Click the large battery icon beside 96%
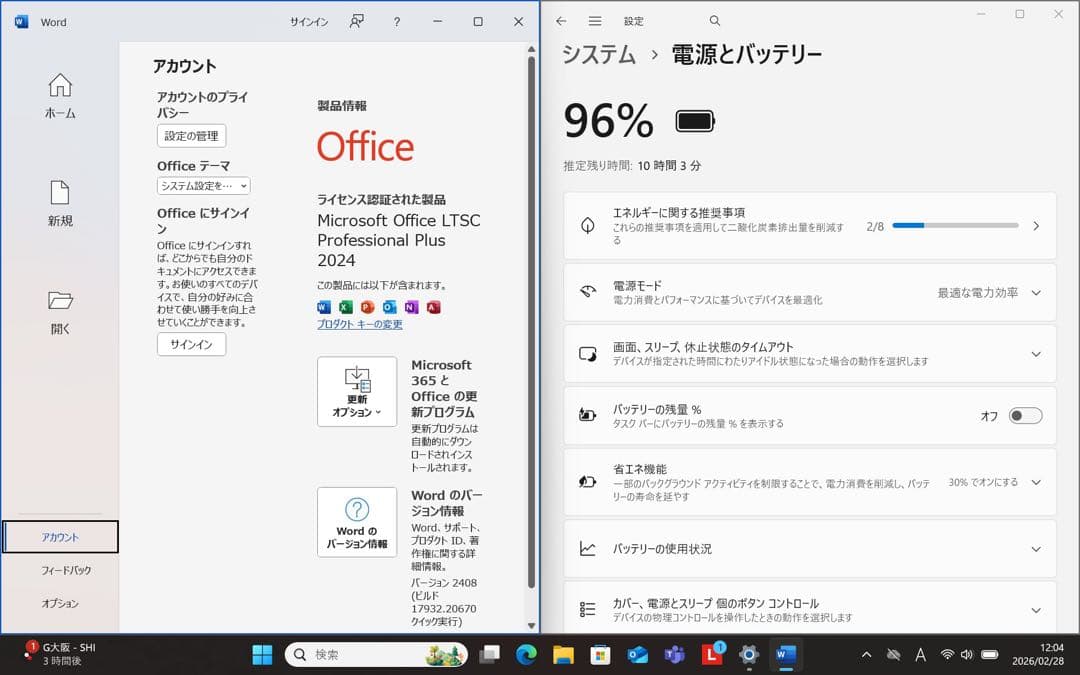Viewport: 1080px width, 675px height. point(695,121)
